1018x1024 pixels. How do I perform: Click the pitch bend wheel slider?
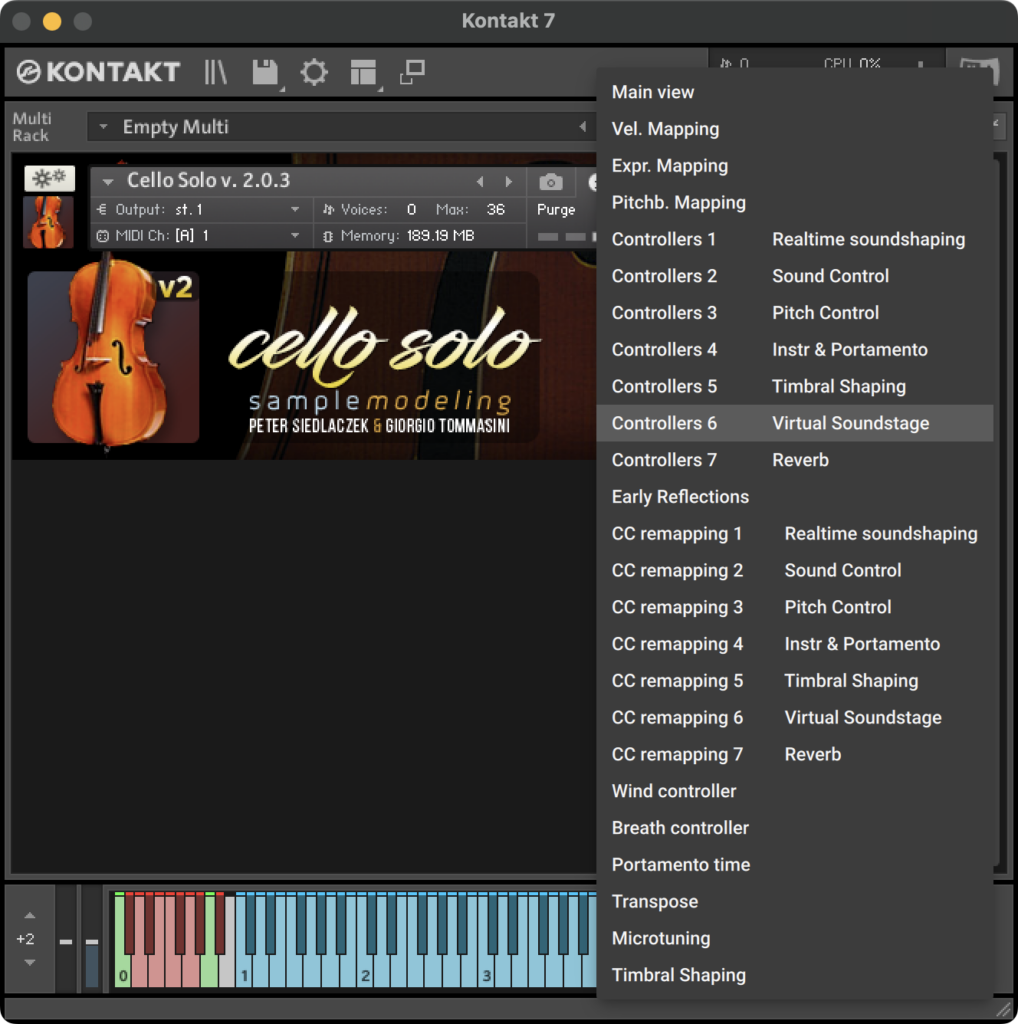(66, 940)
